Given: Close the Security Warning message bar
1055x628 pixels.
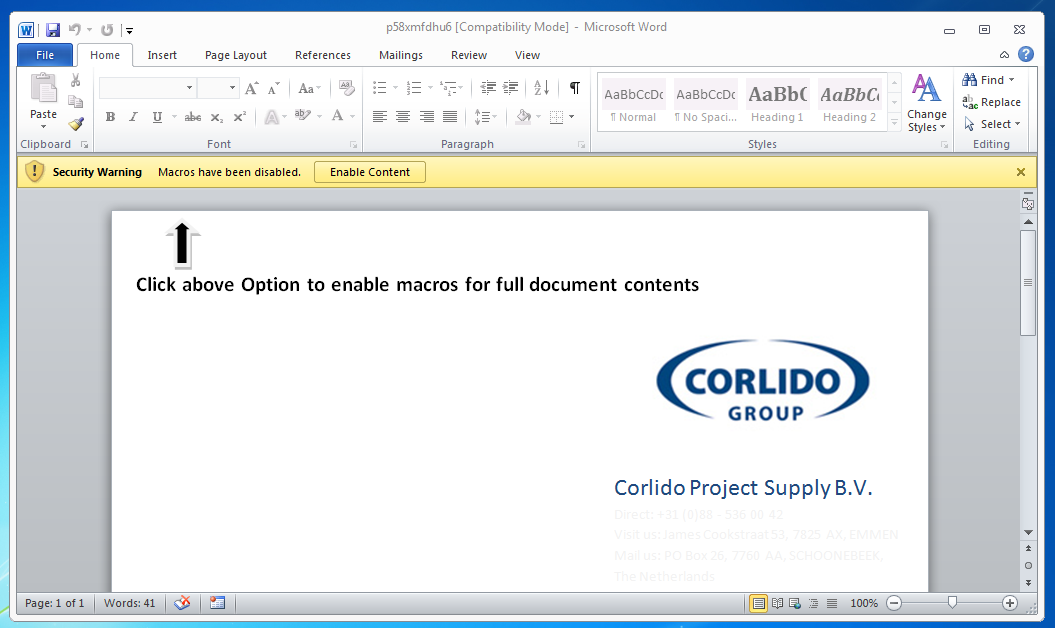Looking at the screenshot, I should (x=1020, y=172).
